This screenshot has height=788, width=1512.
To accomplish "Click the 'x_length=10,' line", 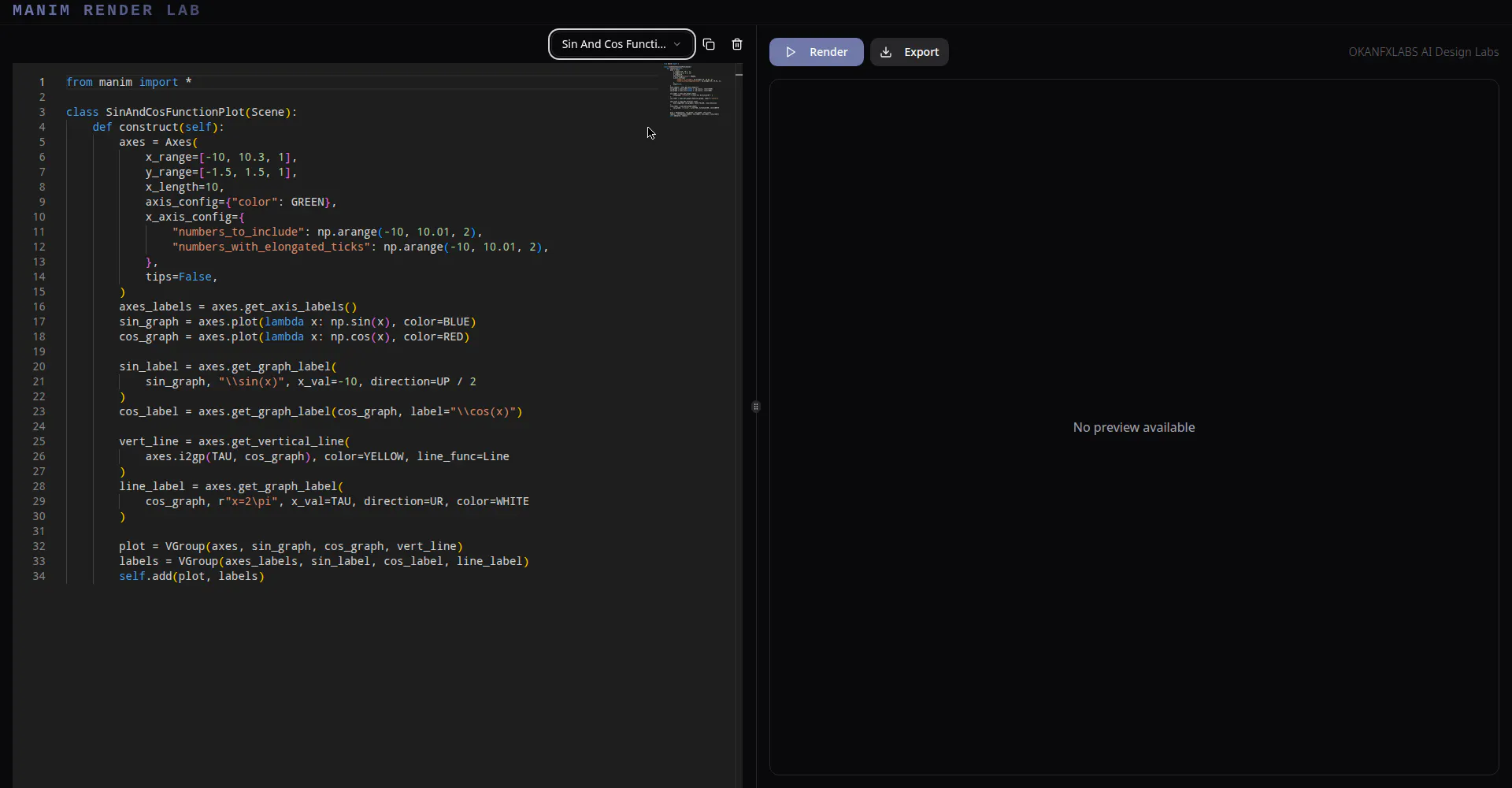I will 185,187.
